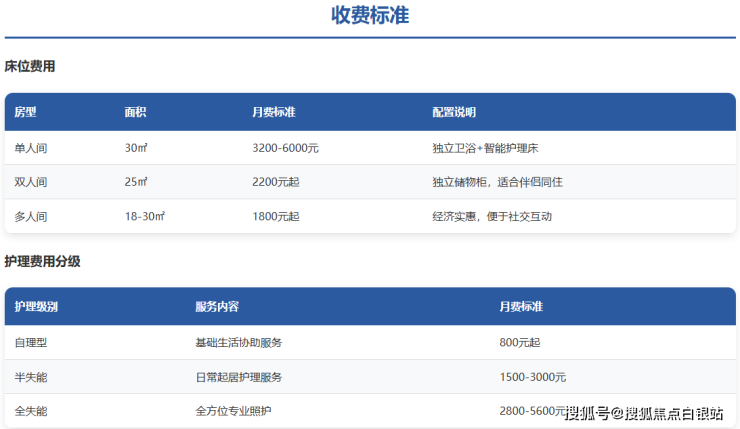Click the 1500-3000元 price cell
The height and width of the screenshot is (429, 740).
(532, 377)
